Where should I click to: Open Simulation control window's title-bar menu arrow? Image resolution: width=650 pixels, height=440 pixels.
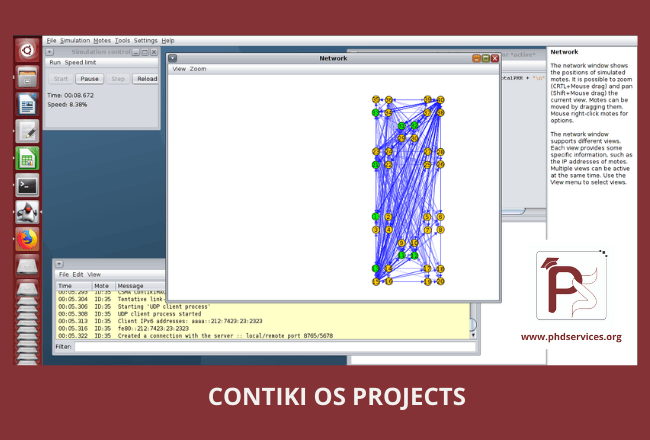pyautogui.click(x=49, y=52)
